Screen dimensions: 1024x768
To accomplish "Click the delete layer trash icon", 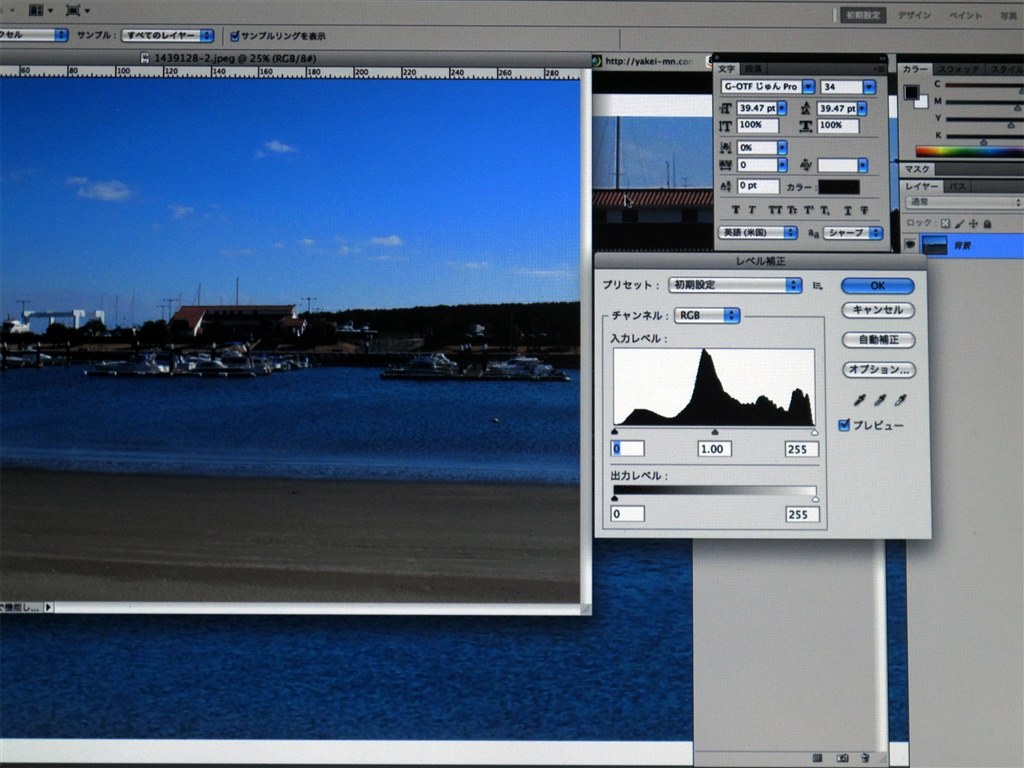I will pos(865,758).
